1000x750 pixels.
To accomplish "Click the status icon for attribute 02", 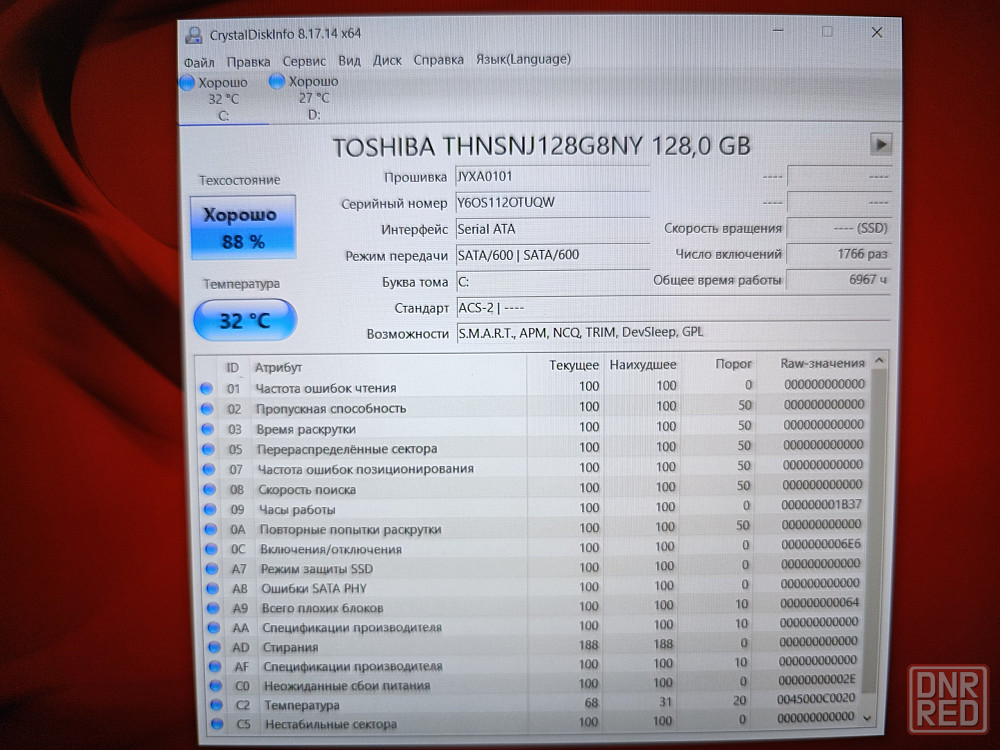I will 207,409.
